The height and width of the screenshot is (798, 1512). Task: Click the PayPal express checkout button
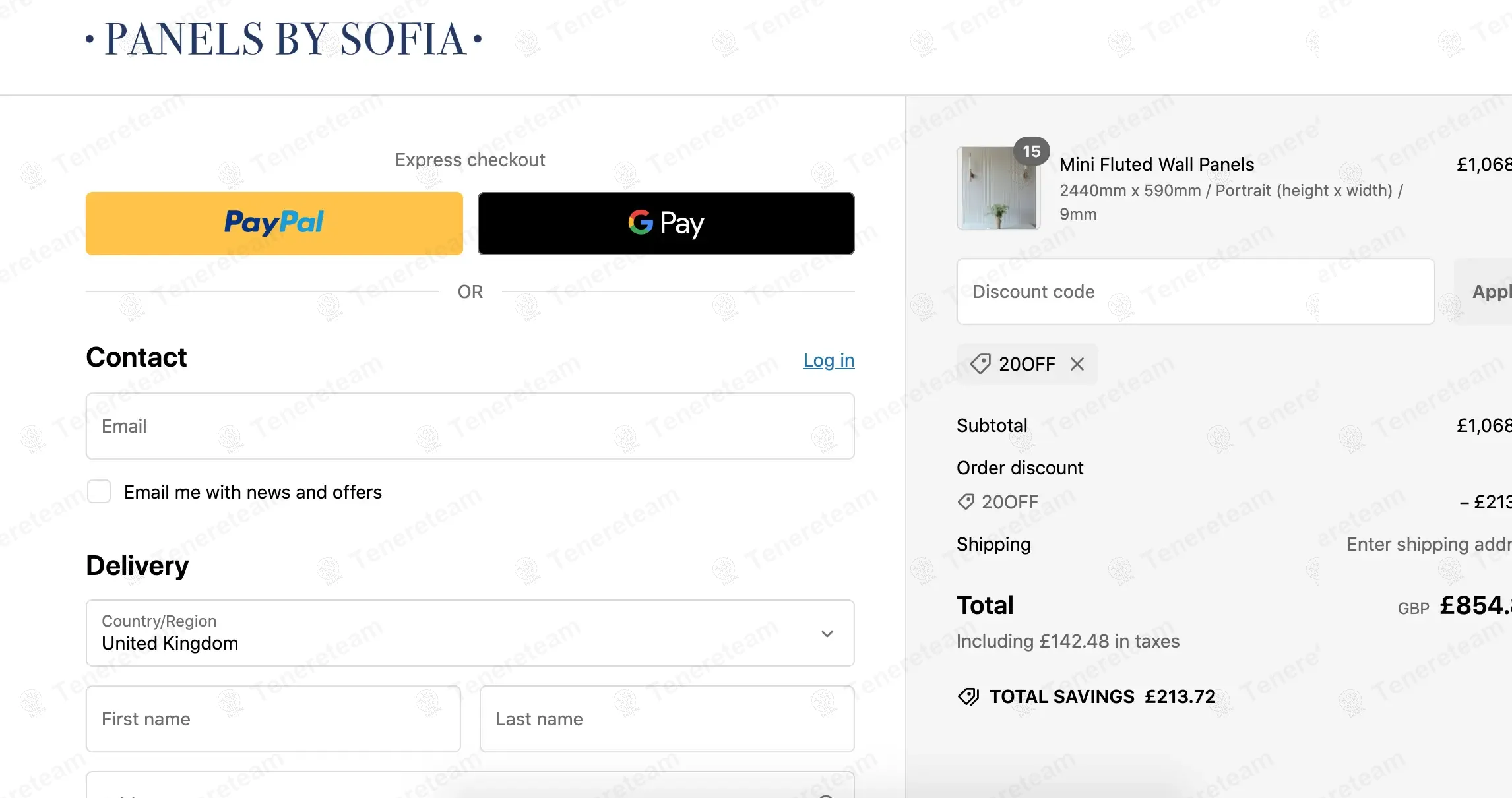274,223
